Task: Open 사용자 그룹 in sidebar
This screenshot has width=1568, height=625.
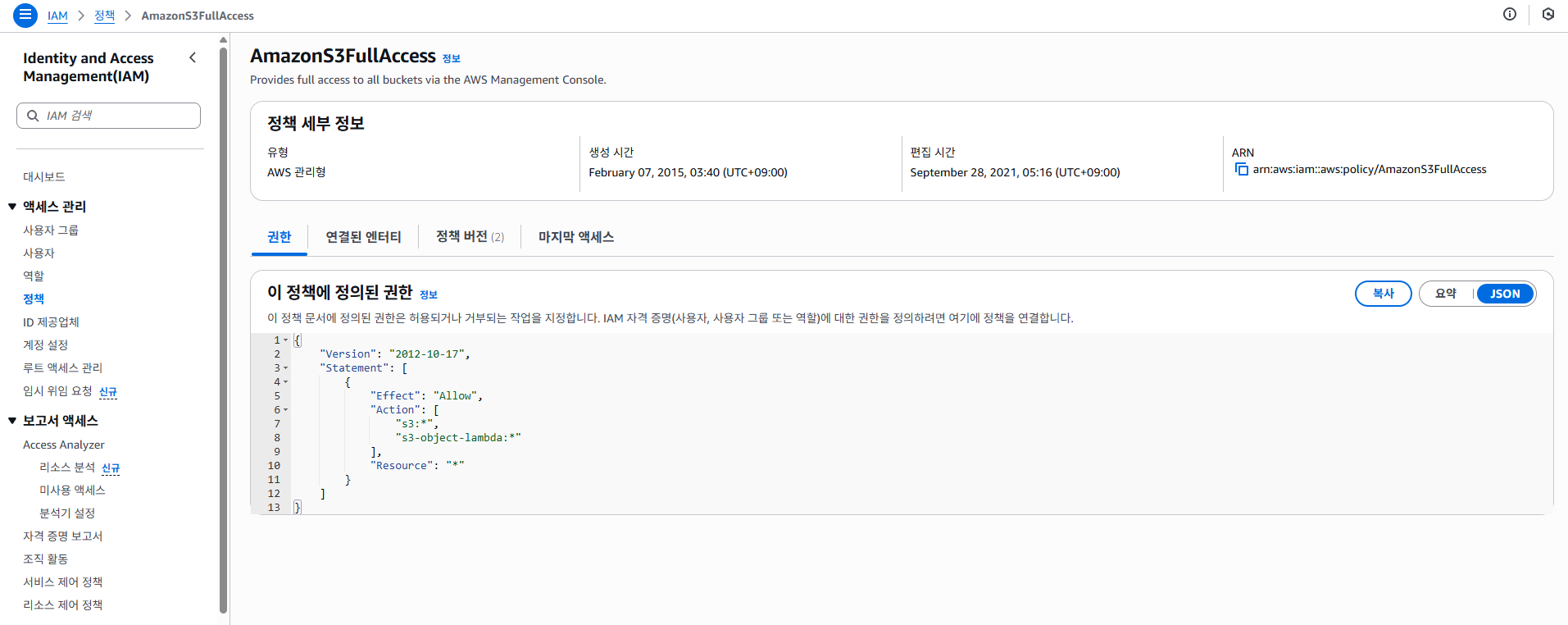Action: pyautogui.click(x=51, y=230)
